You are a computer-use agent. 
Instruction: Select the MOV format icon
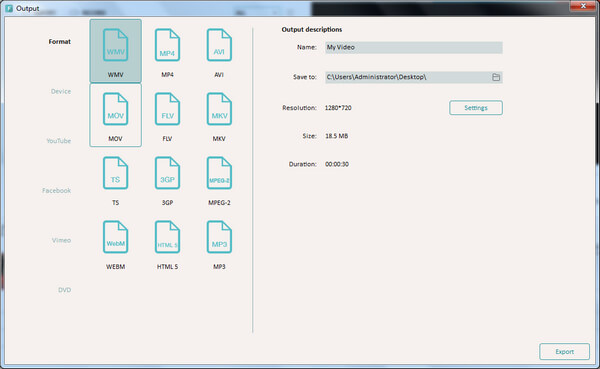(x=116, y=109)
